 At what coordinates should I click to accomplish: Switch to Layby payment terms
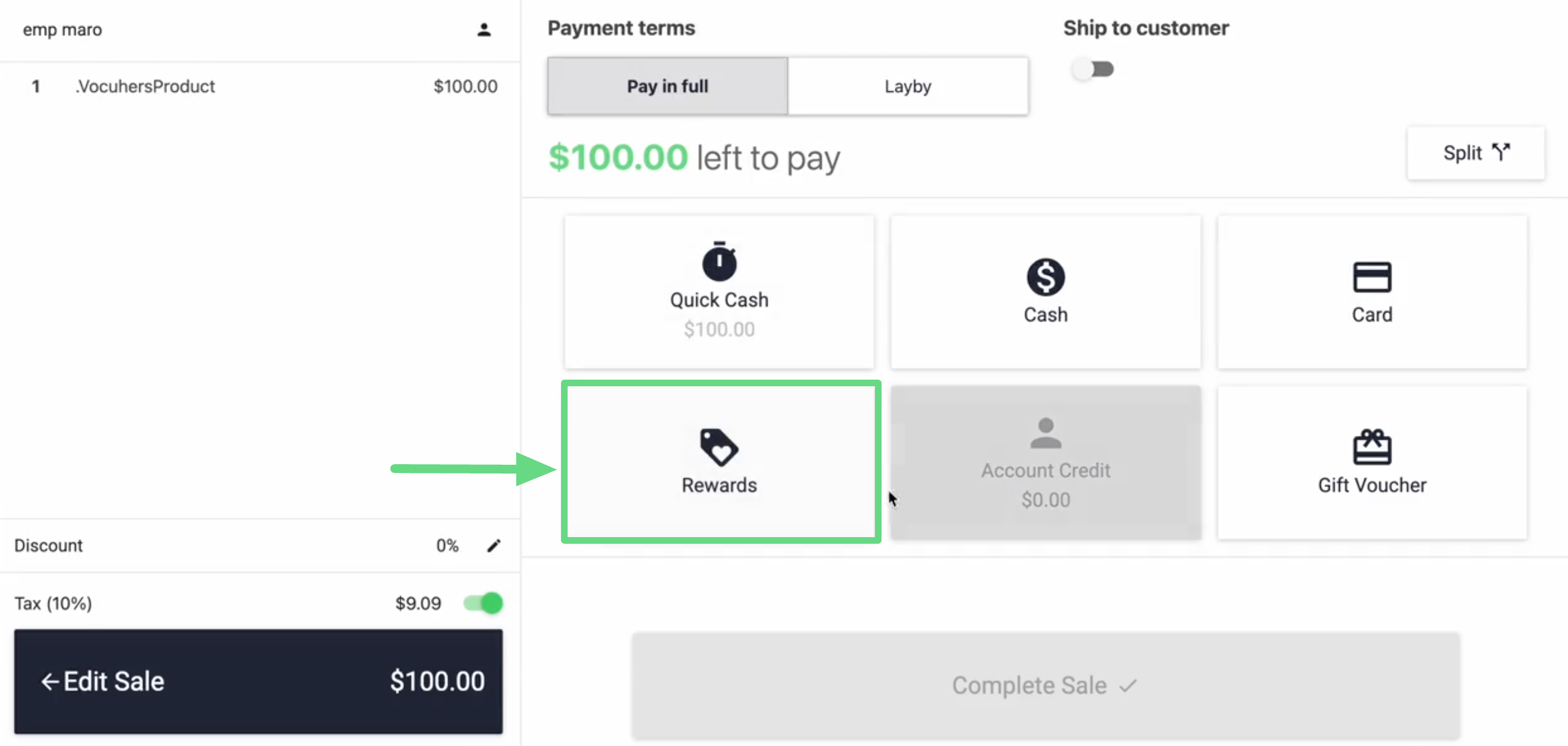pyautogui.click(x=907, y=86)
